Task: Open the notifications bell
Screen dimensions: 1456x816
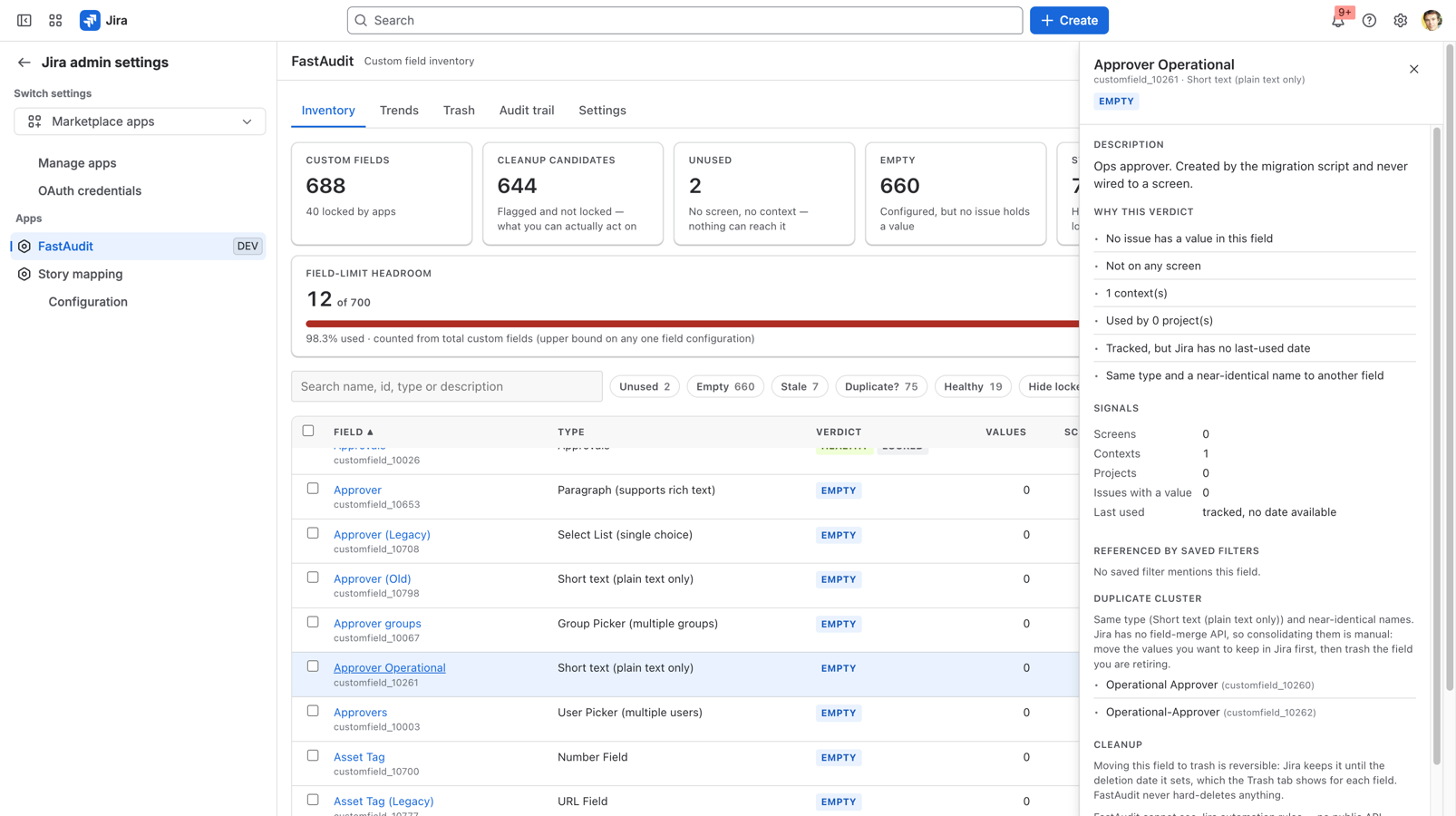Action: click(1338, 20)
